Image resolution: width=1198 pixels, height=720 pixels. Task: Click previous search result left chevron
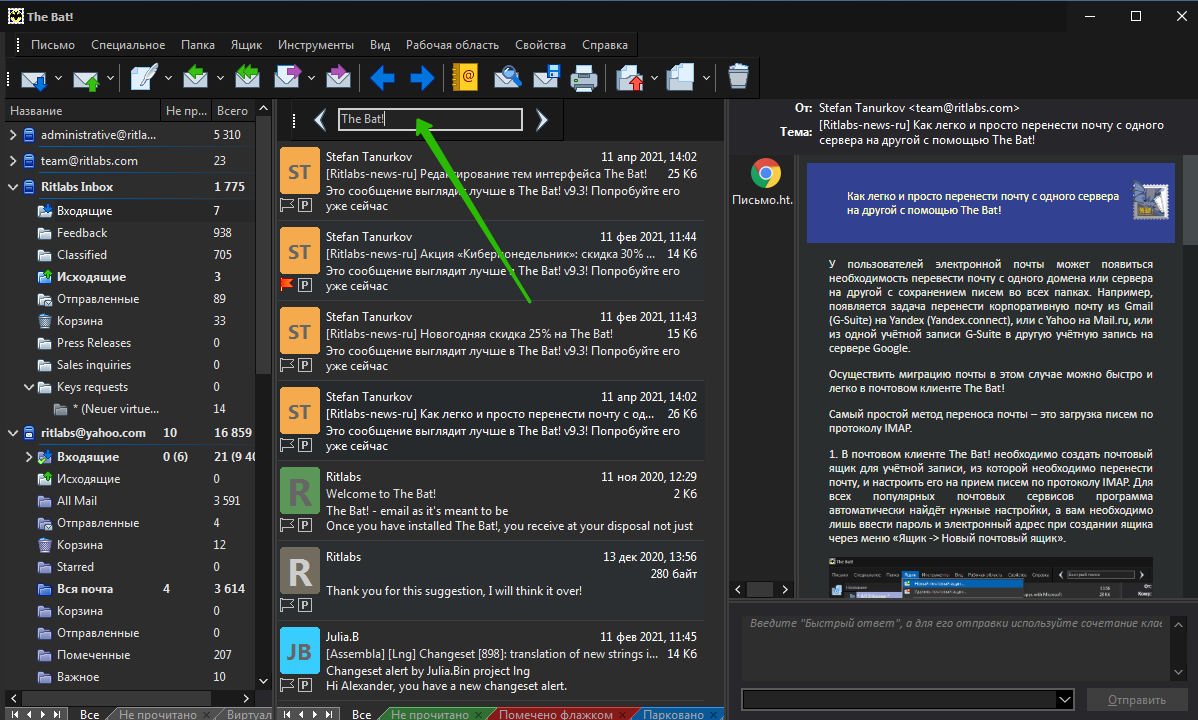click(320, 120)
